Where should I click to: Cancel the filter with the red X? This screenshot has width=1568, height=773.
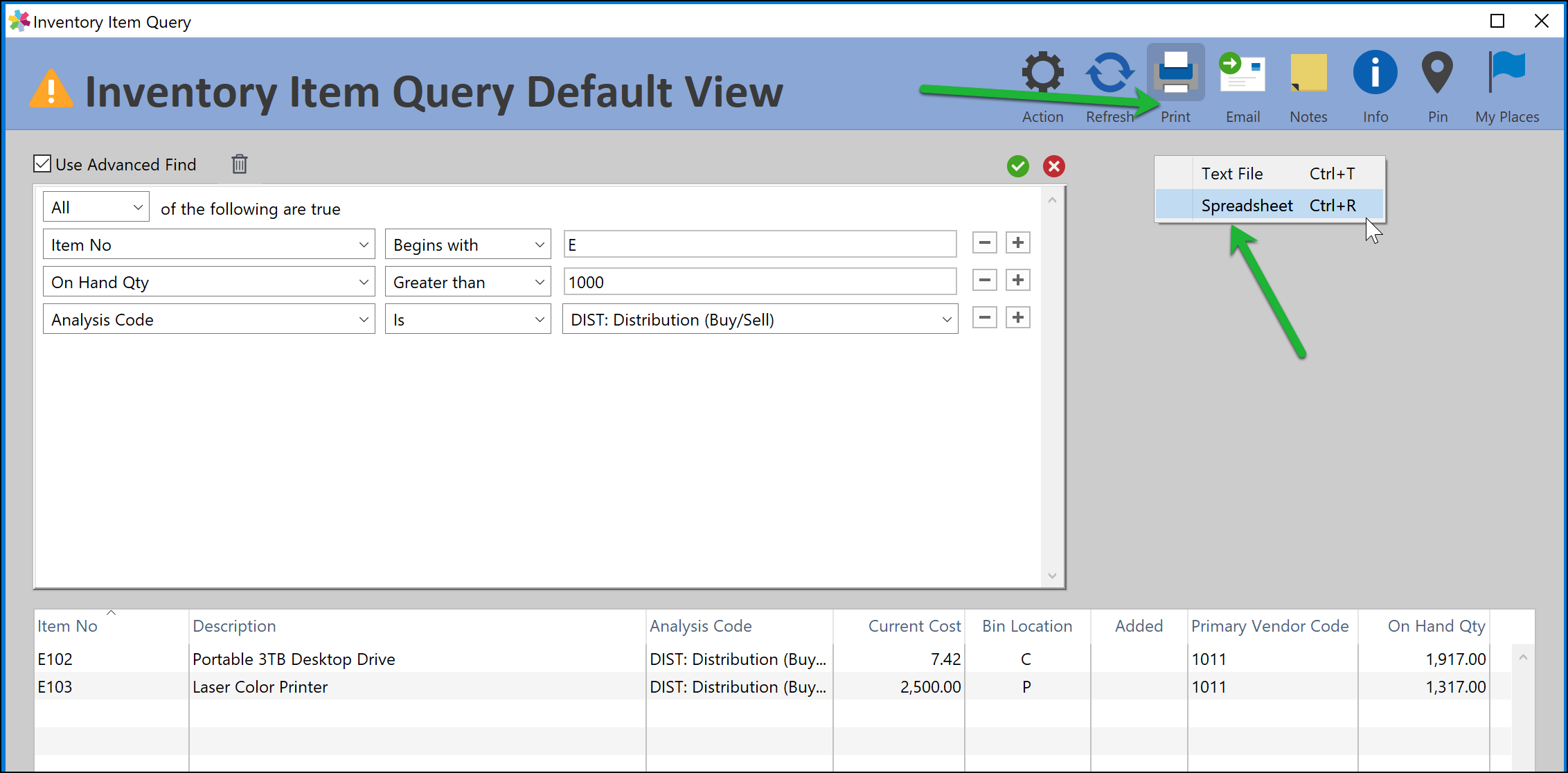click(1053, 166)
